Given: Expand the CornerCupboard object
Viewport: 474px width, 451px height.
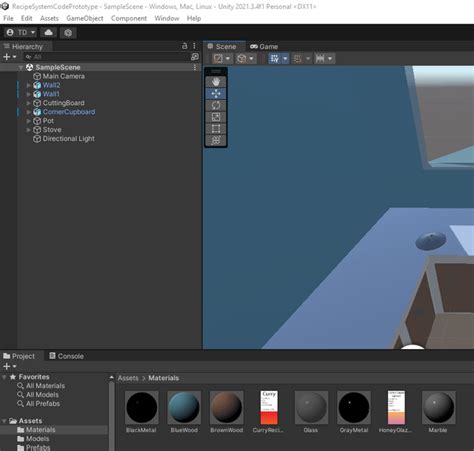Looking at the screenshot, I should tap(29, 112).
